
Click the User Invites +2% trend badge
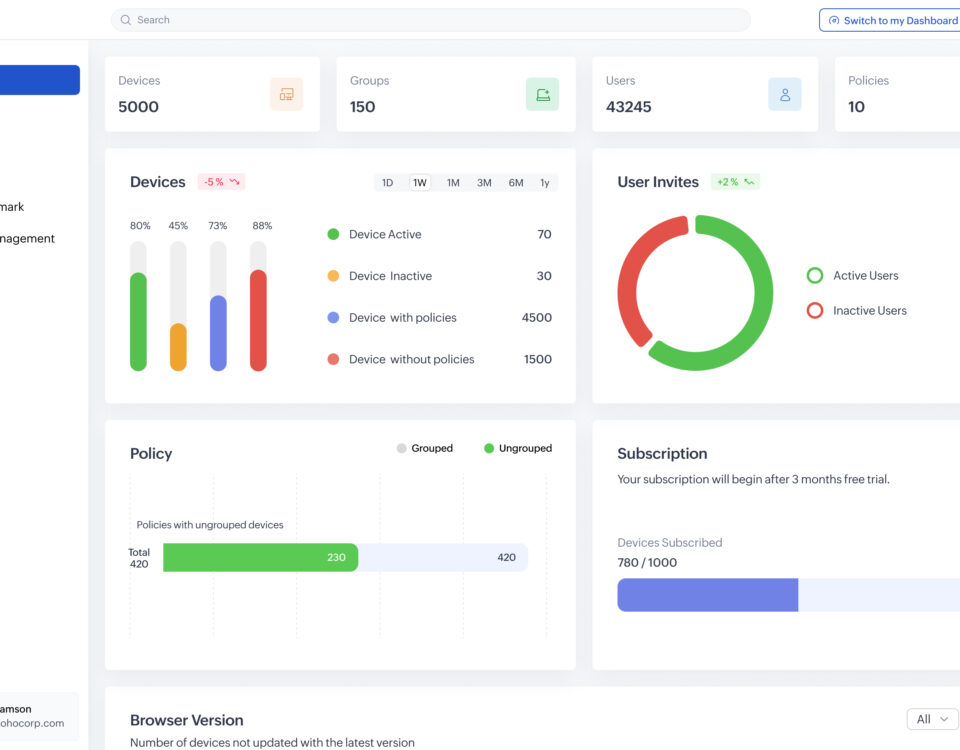[735, 182]
